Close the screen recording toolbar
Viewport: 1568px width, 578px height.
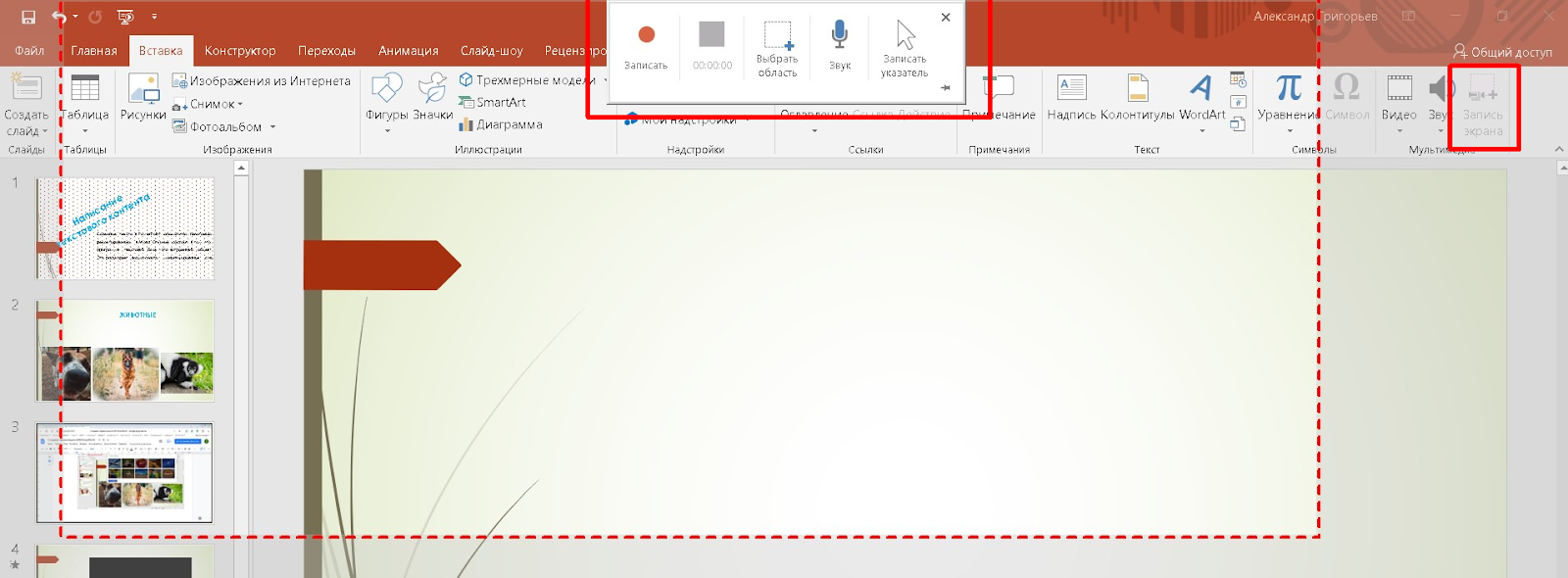click(x=946, y=17)
